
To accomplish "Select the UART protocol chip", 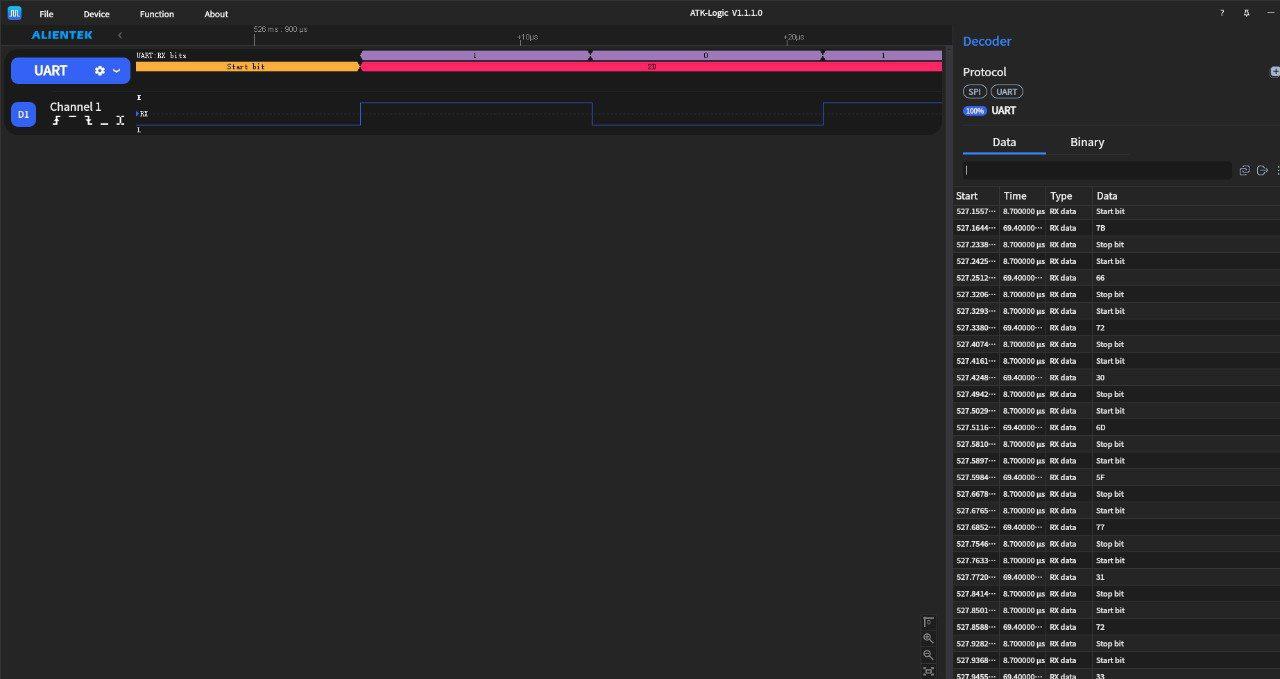I will tap(1007, 91).
